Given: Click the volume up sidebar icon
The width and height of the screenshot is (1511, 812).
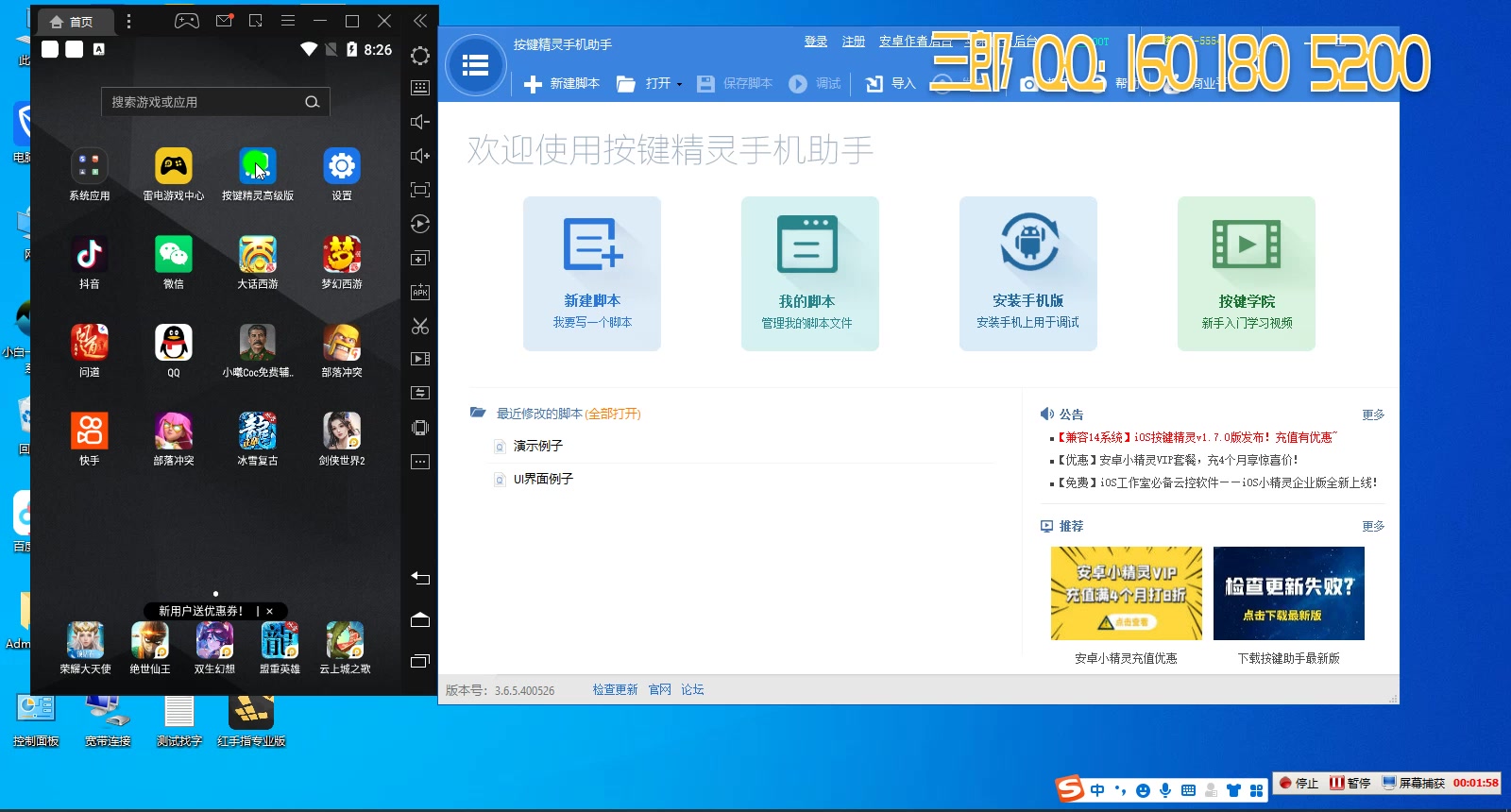Looking at the screenshot, I should pyautogui.click(x=420, y=156).
